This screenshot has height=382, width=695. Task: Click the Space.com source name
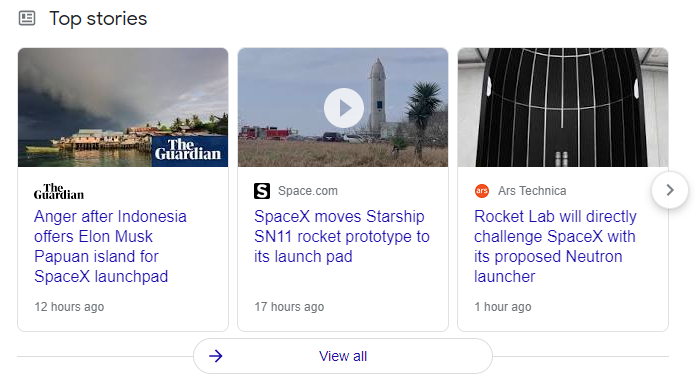pyautogui.click(x=308, y=191)
